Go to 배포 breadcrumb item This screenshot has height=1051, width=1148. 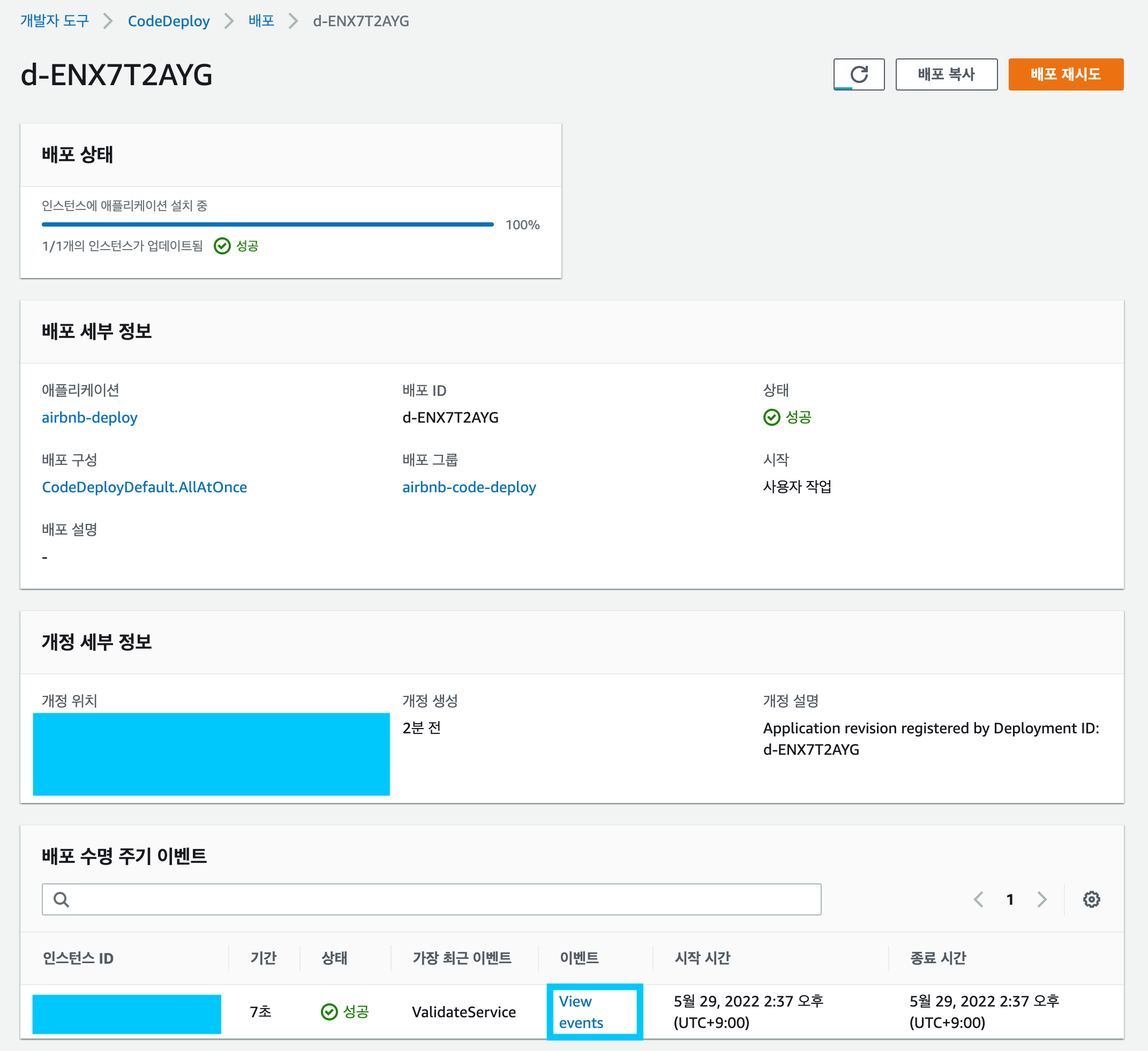click(261, 21)
